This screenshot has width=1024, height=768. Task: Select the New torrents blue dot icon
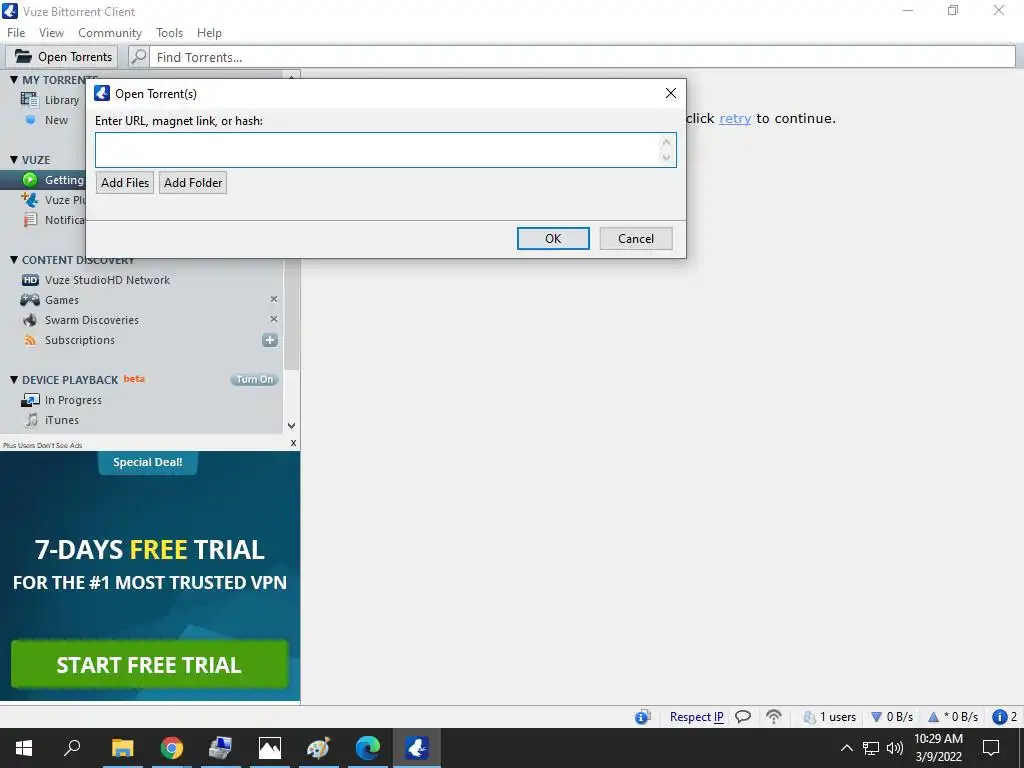click(x=30, y=120)
